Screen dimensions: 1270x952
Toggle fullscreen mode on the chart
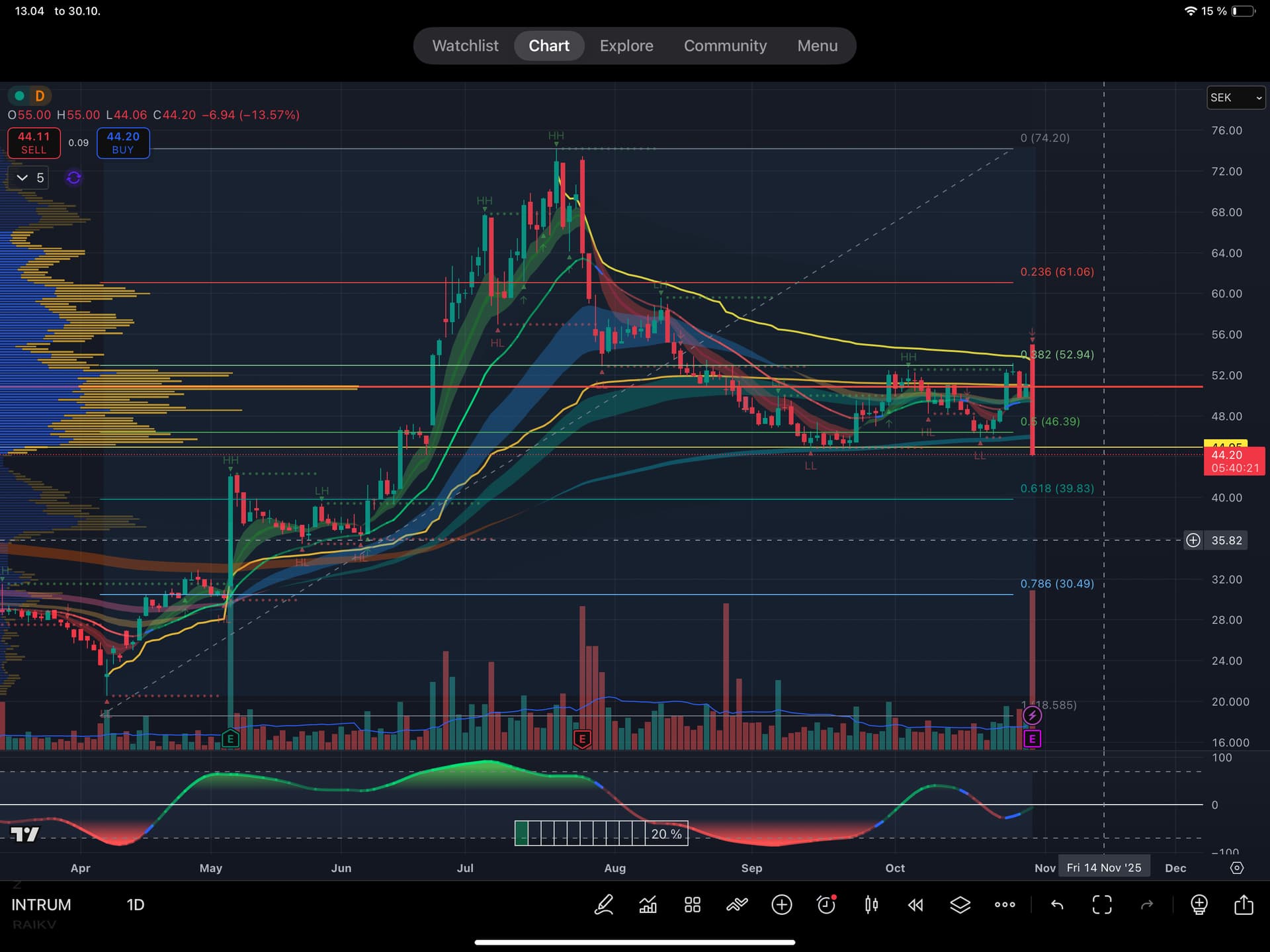point(1102,904)
